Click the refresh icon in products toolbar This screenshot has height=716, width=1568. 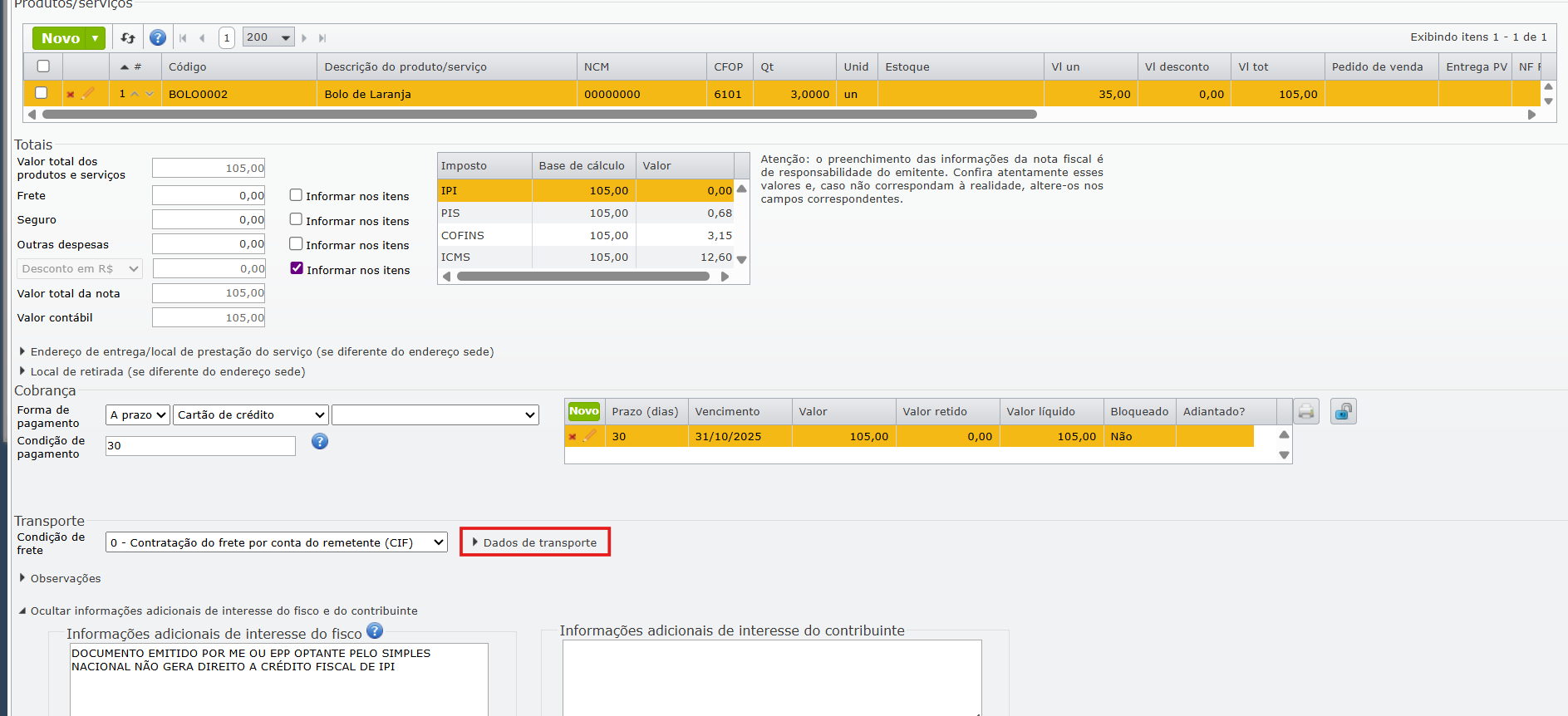128,38
